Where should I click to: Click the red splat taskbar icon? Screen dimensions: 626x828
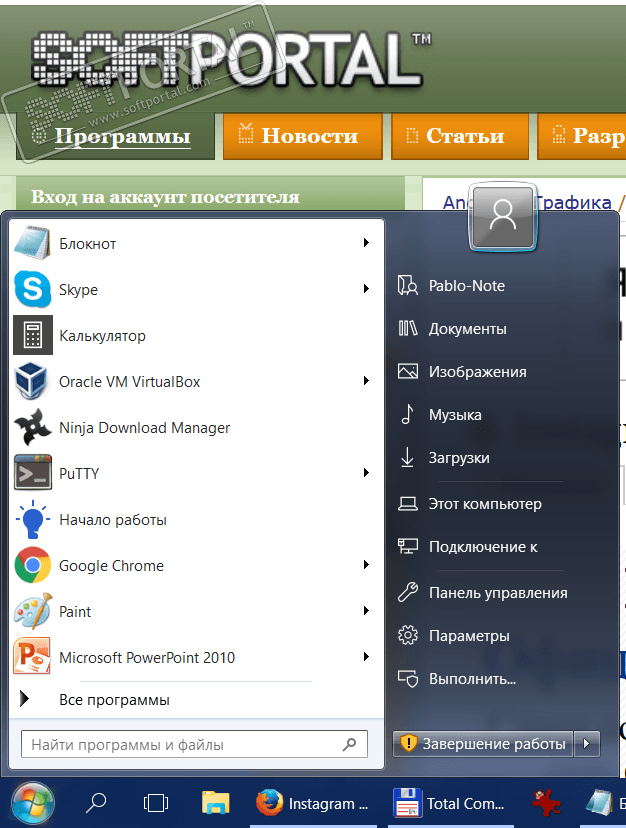coord(546,803)
